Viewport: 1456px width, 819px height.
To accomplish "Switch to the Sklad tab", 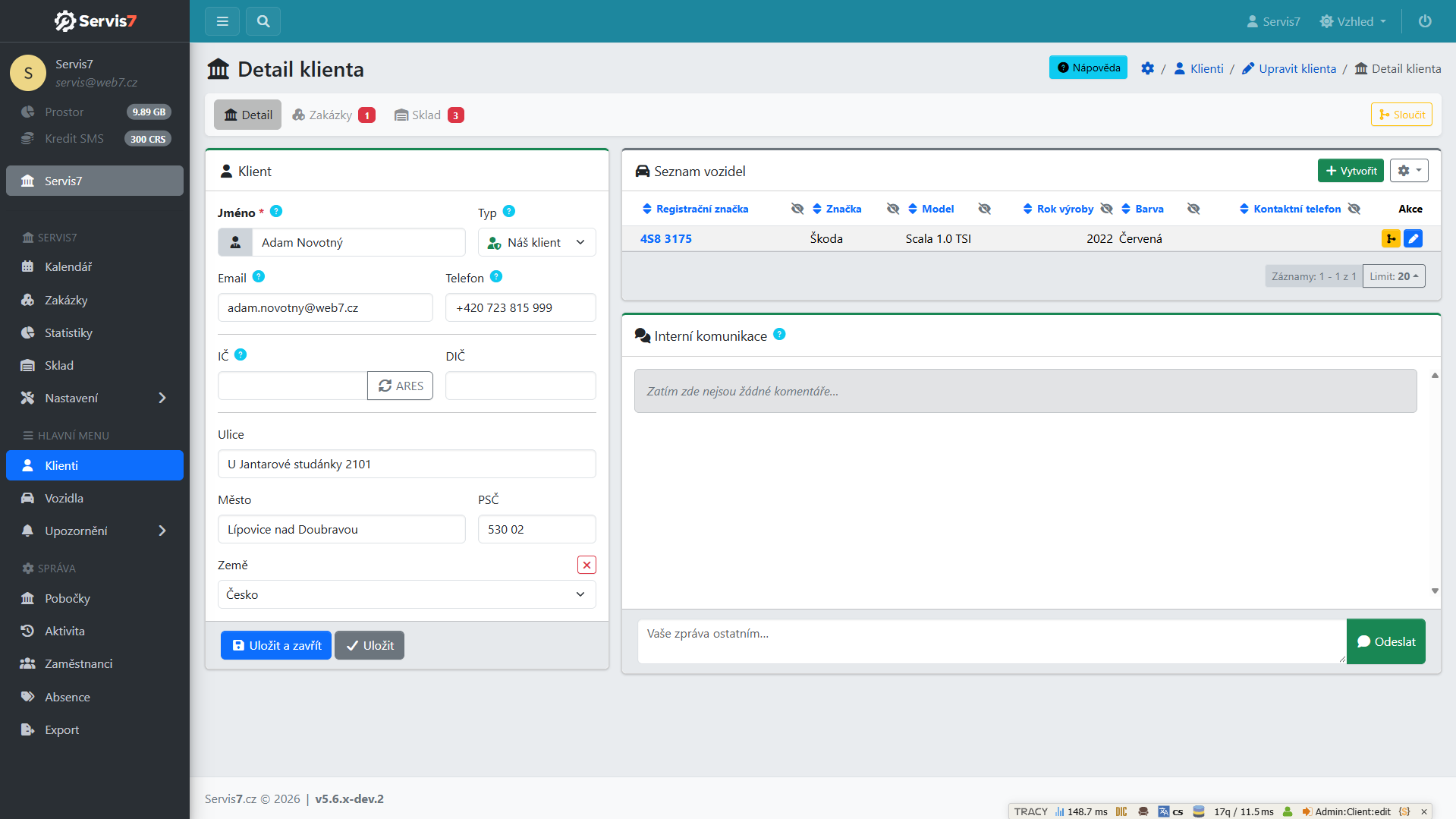I will pyautogui.click(x=429, y=115).
